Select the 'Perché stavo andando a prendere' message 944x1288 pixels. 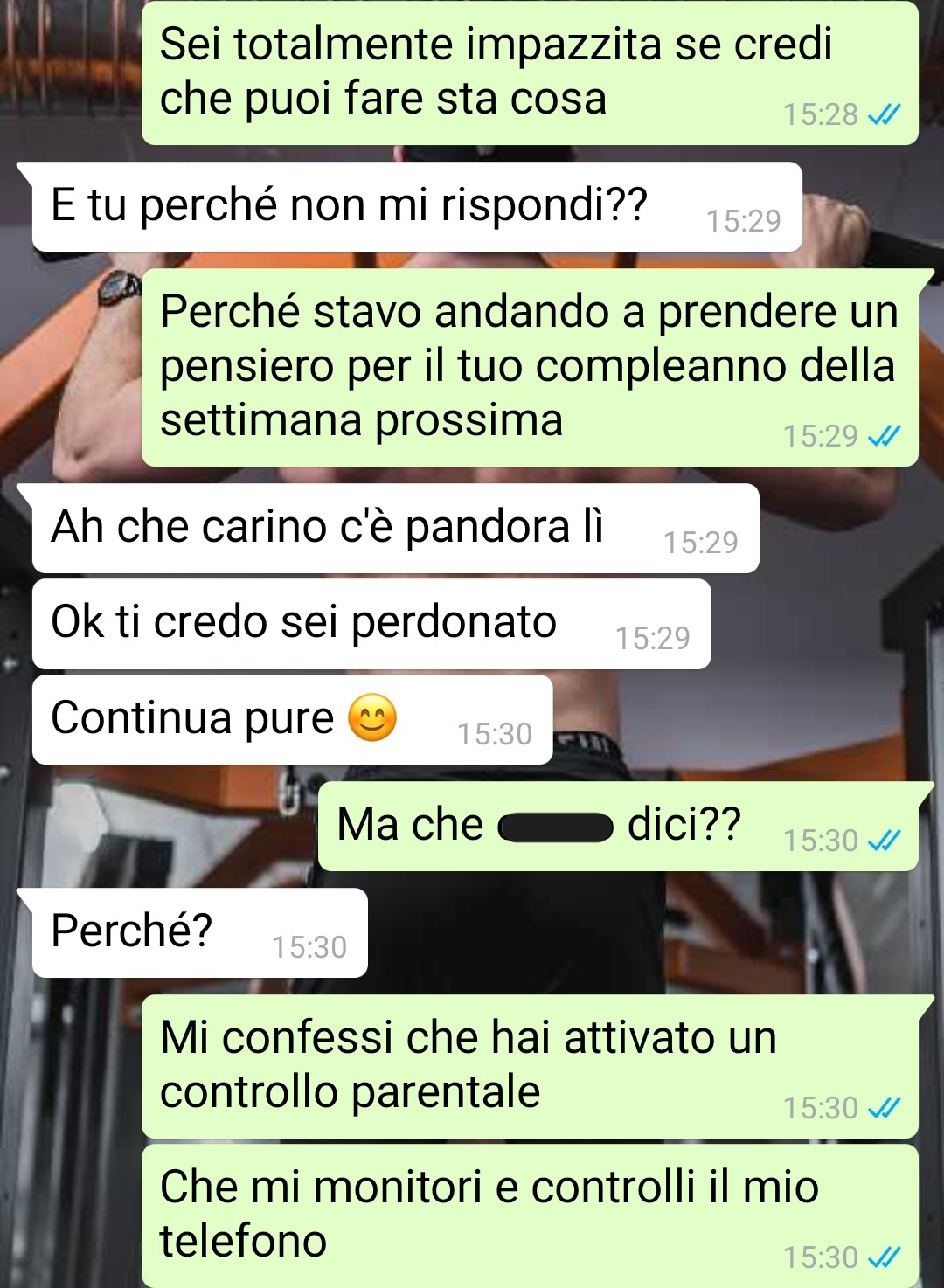point(531,367)
